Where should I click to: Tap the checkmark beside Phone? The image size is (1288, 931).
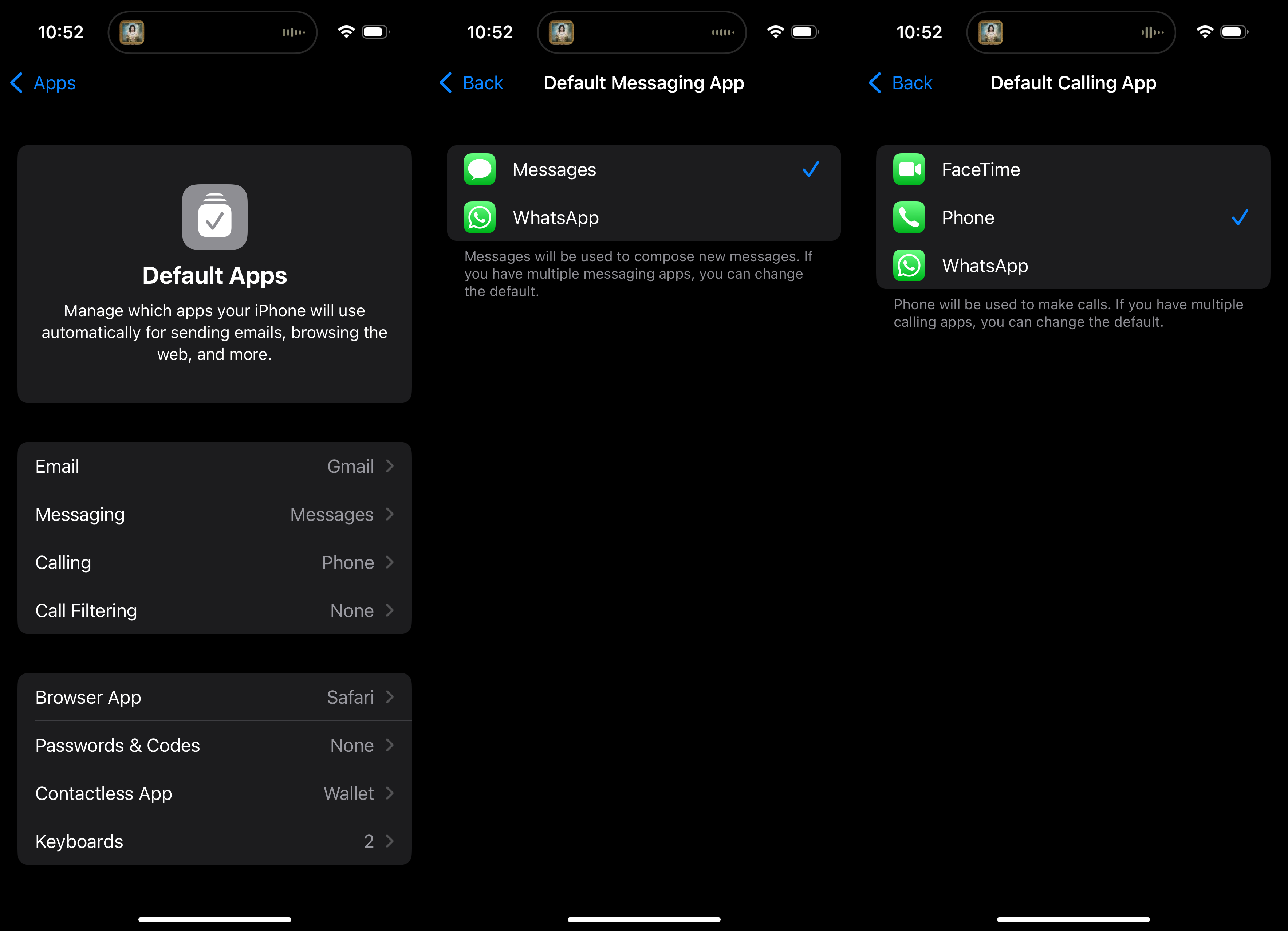click(1240, 217)
